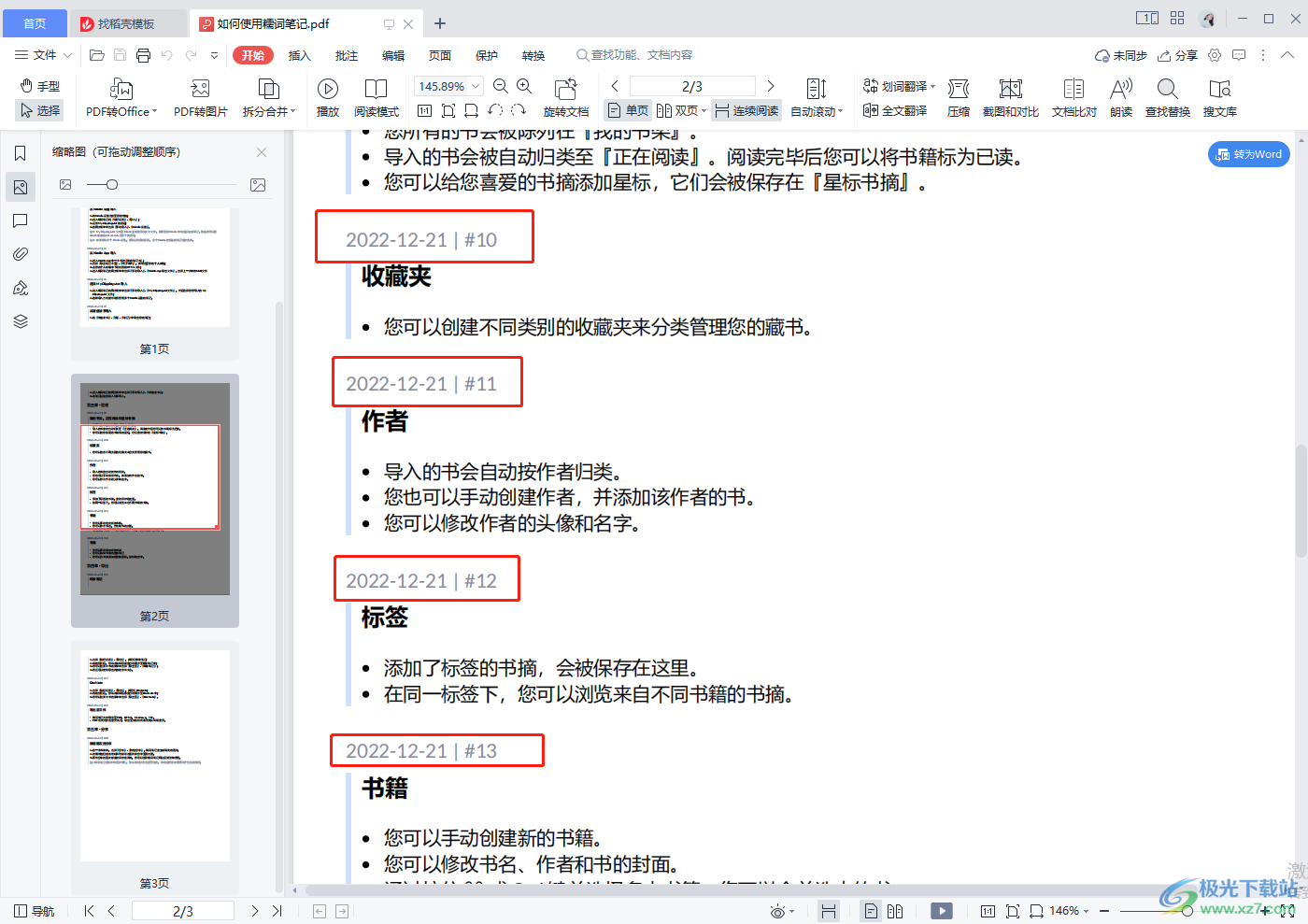Image resolution: width=1308 pixels, height=924 pixels.
Task: Switch to the 页面 tab
Action: coord(440,55)
